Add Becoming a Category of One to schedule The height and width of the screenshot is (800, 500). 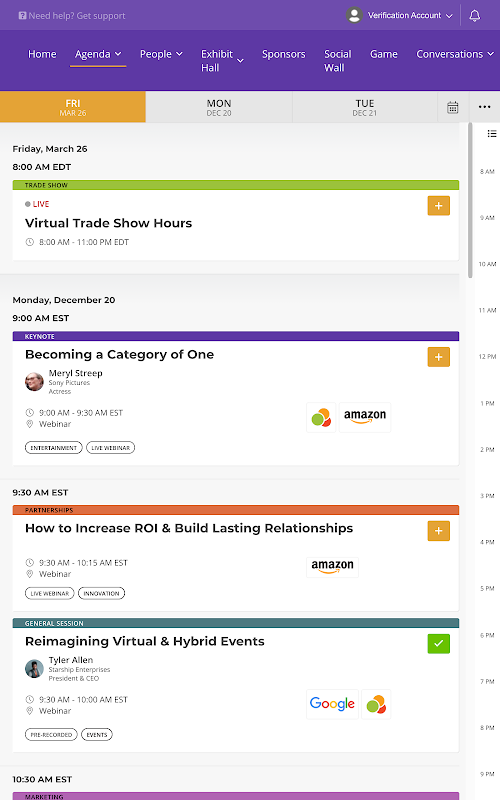click(x=438, y=357)
